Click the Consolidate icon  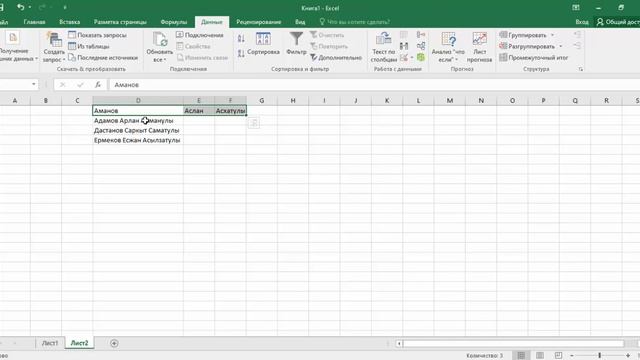pos(421,35)
